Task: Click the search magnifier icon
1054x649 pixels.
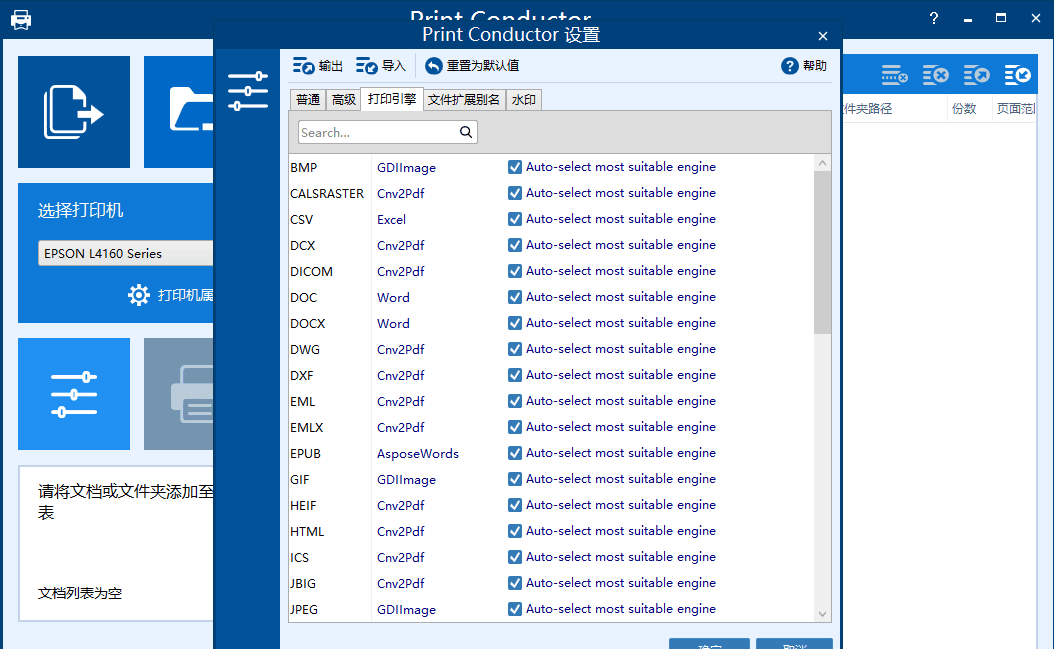Action: click(466, 132)
